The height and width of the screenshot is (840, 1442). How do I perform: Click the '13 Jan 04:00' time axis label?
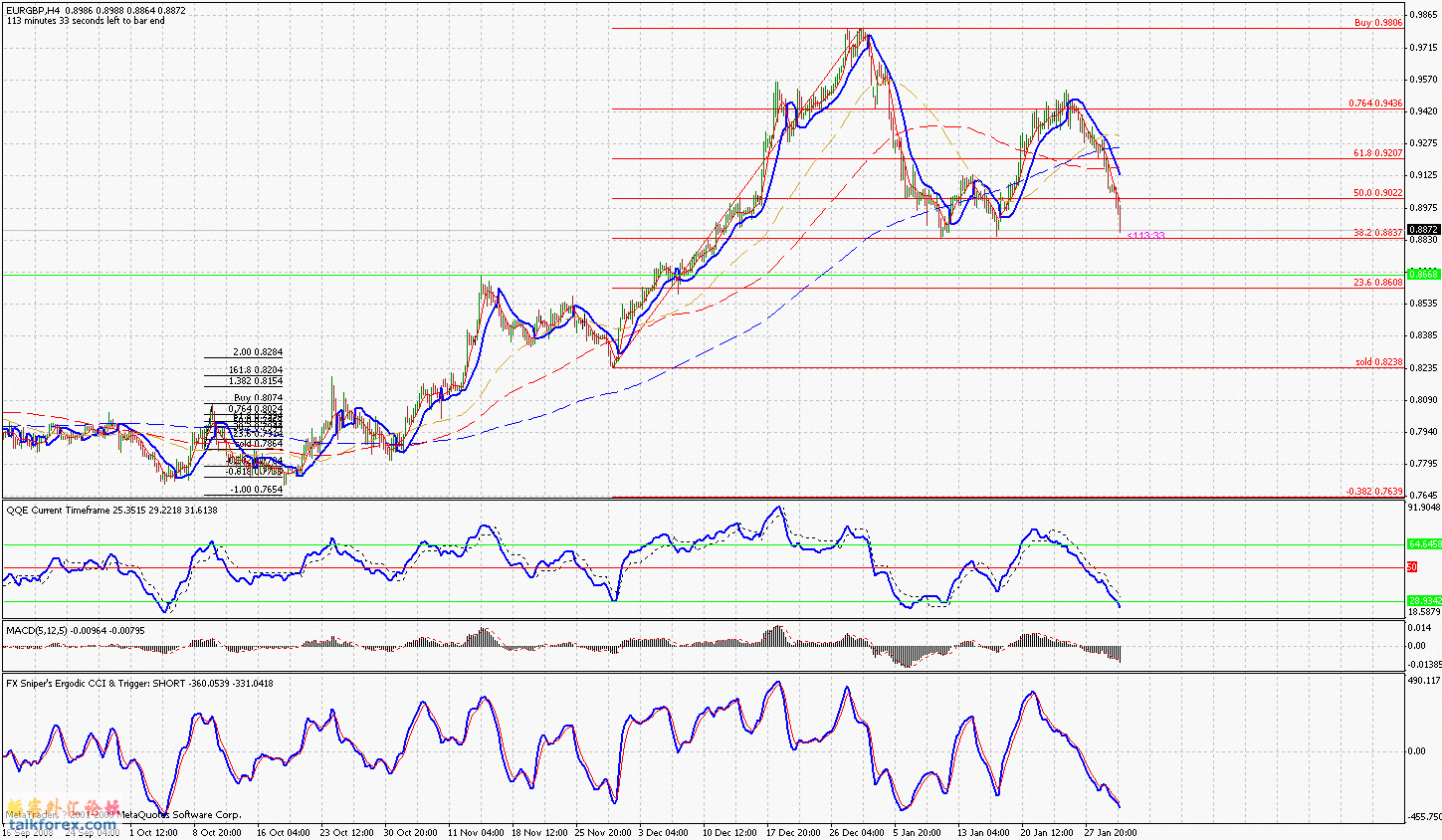click(x=983, y=832)
